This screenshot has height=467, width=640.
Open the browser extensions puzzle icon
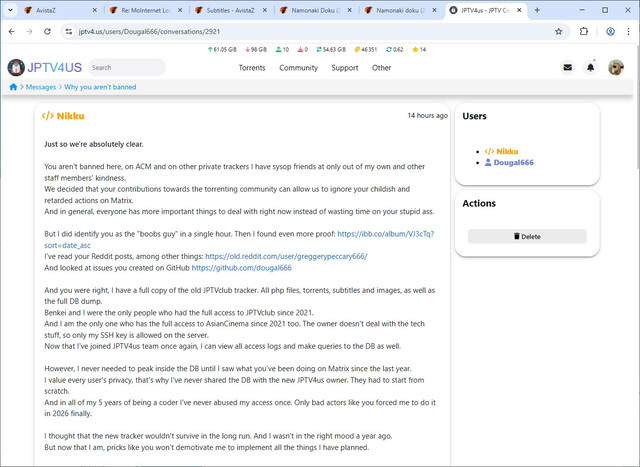(584, 31)
